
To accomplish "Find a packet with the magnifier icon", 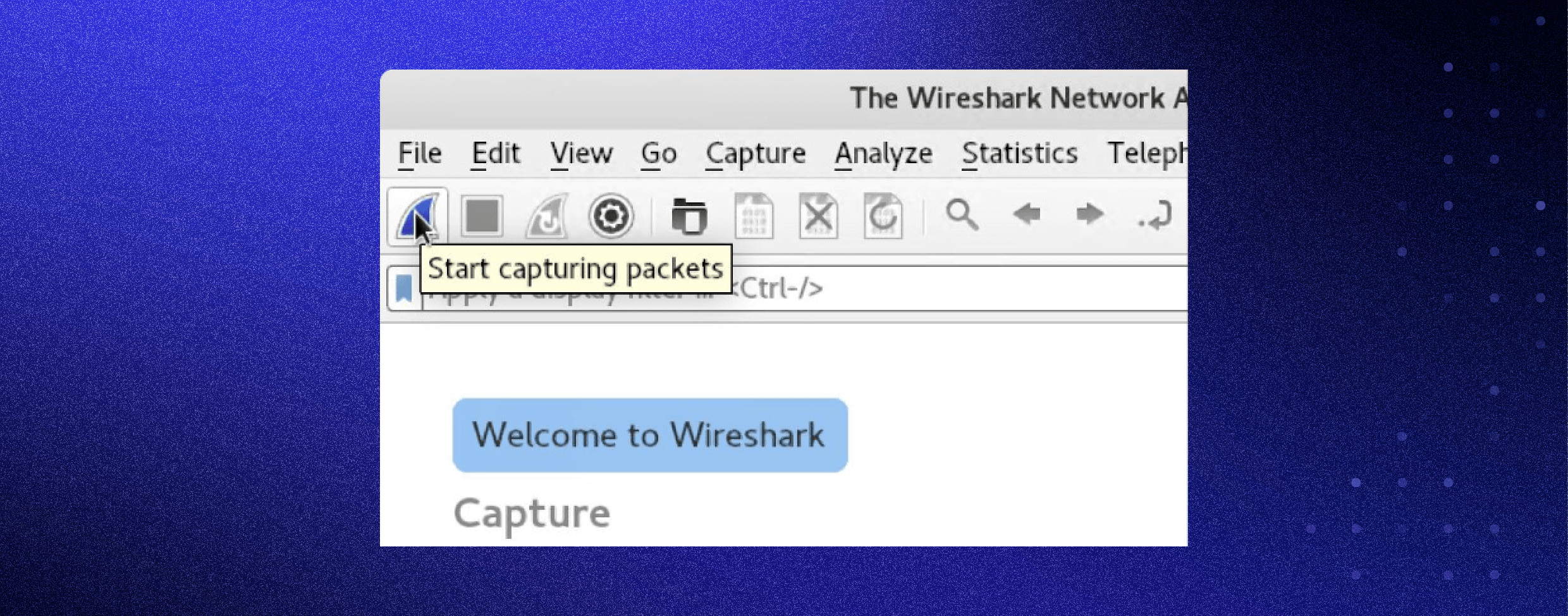I will [962, 215].
